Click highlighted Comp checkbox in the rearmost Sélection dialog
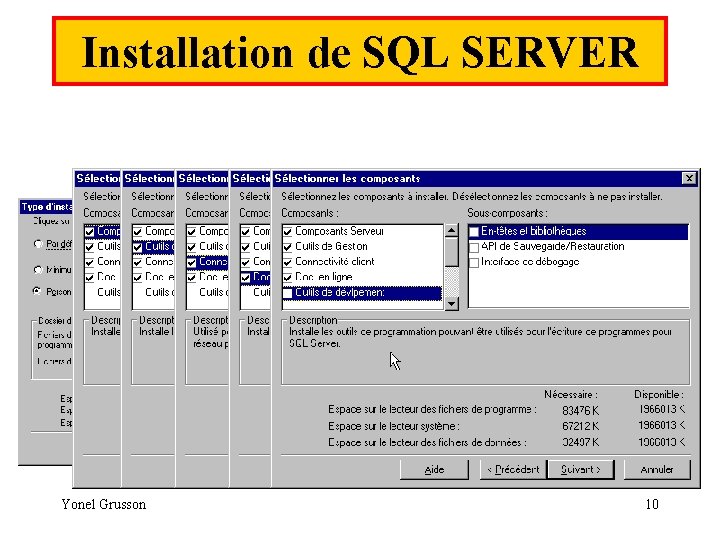 tap(90, 231)
